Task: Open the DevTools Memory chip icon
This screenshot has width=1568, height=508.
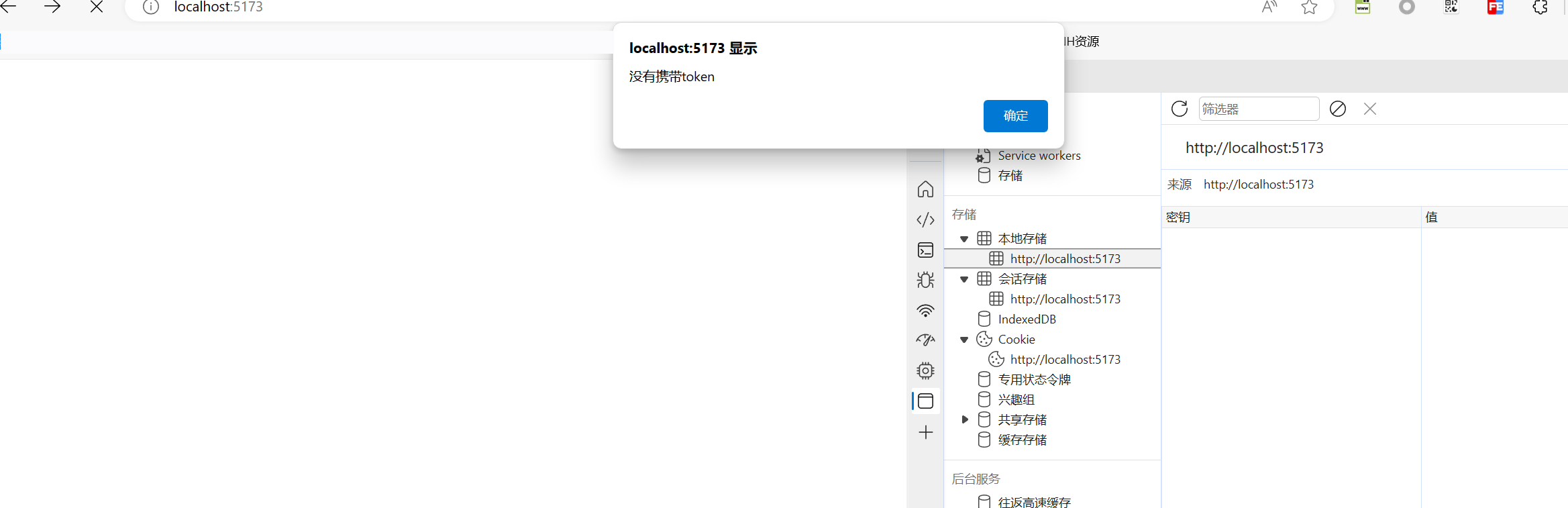Action: coord(925,370)
